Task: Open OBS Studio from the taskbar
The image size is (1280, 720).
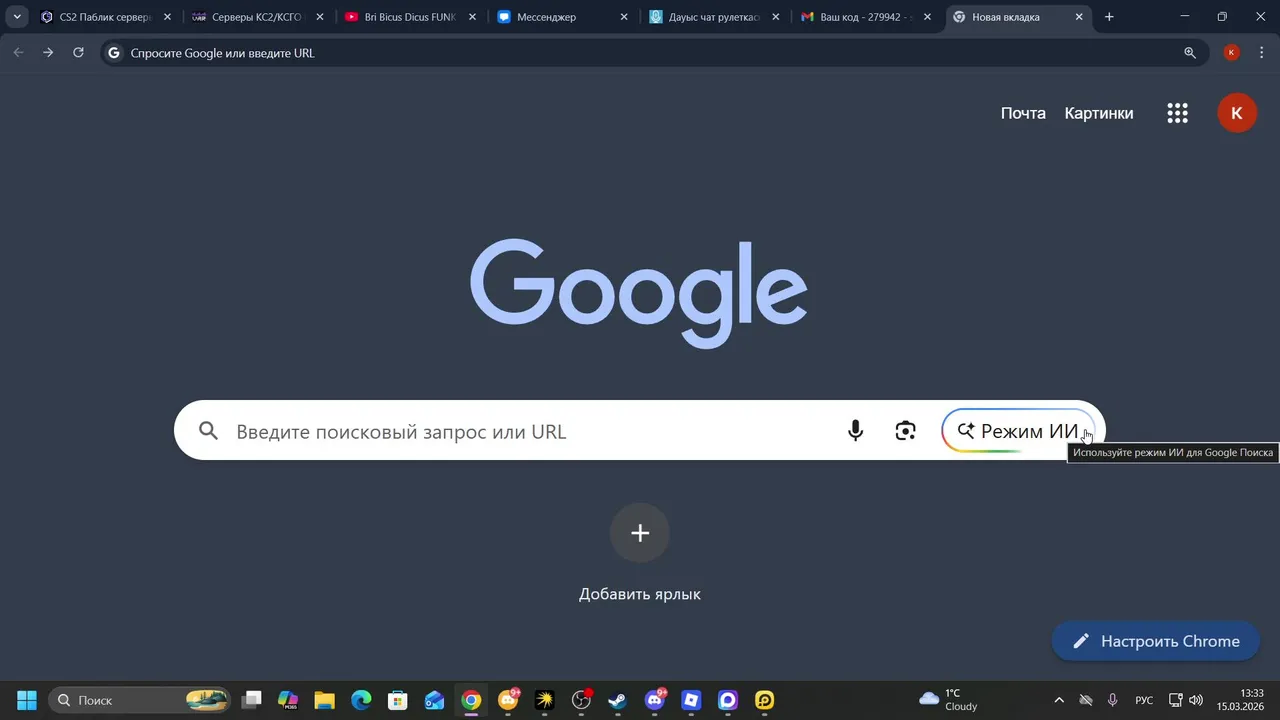Action: [581, 700]
